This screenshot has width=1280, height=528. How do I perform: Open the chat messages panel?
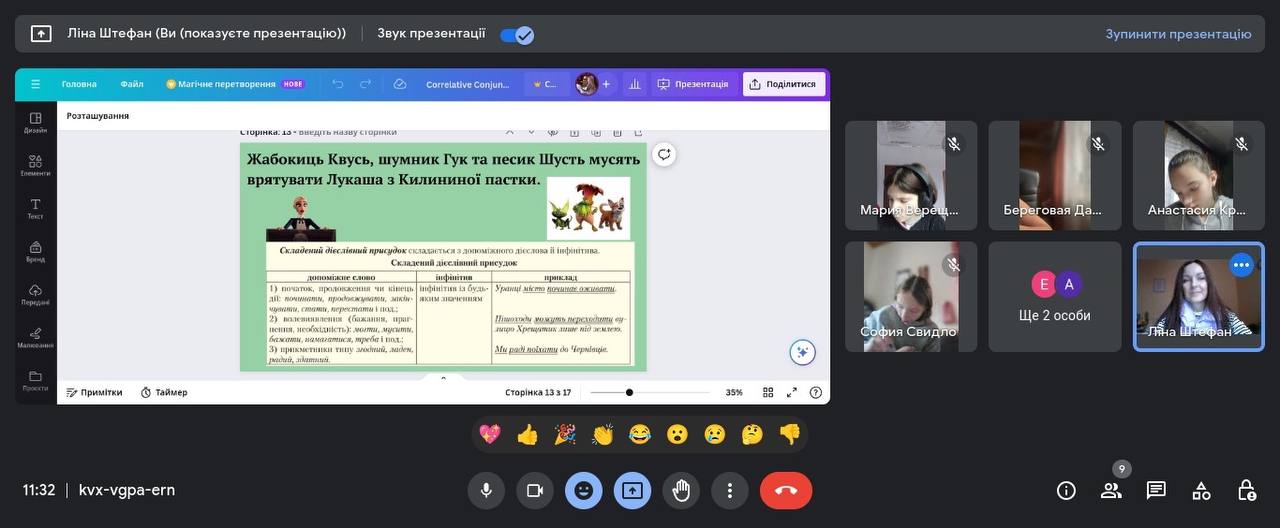click(x=1156, y=490)
